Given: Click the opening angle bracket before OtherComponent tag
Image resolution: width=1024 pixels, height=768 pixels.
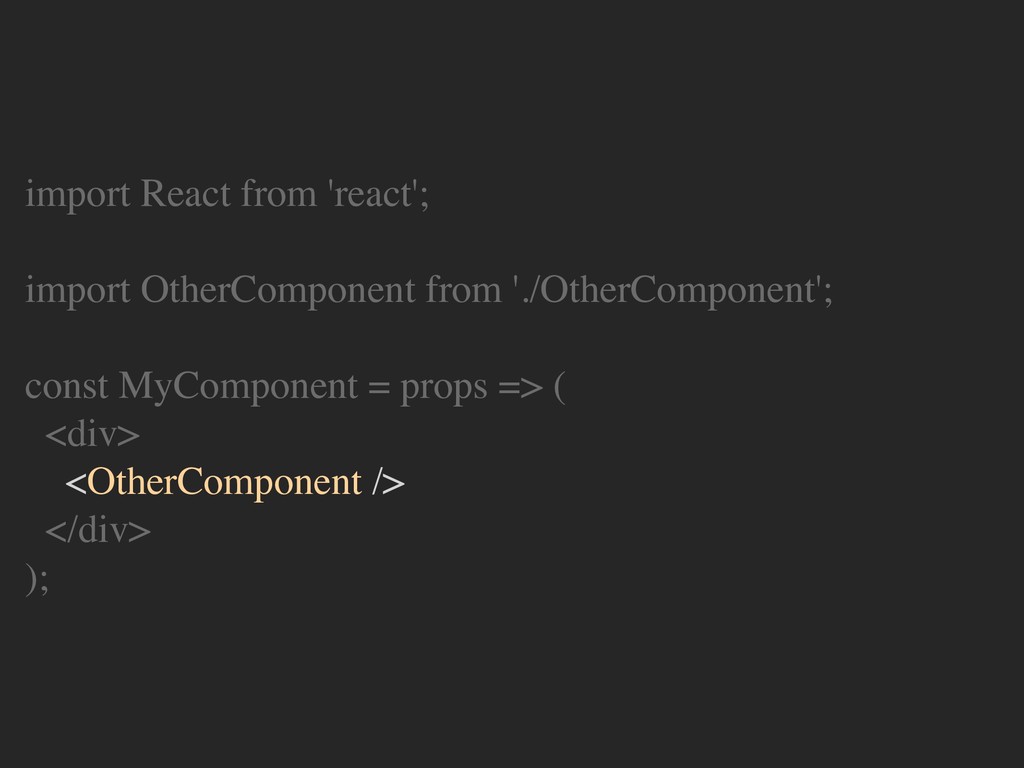Looking at the screenshot, I should point(76,484).
